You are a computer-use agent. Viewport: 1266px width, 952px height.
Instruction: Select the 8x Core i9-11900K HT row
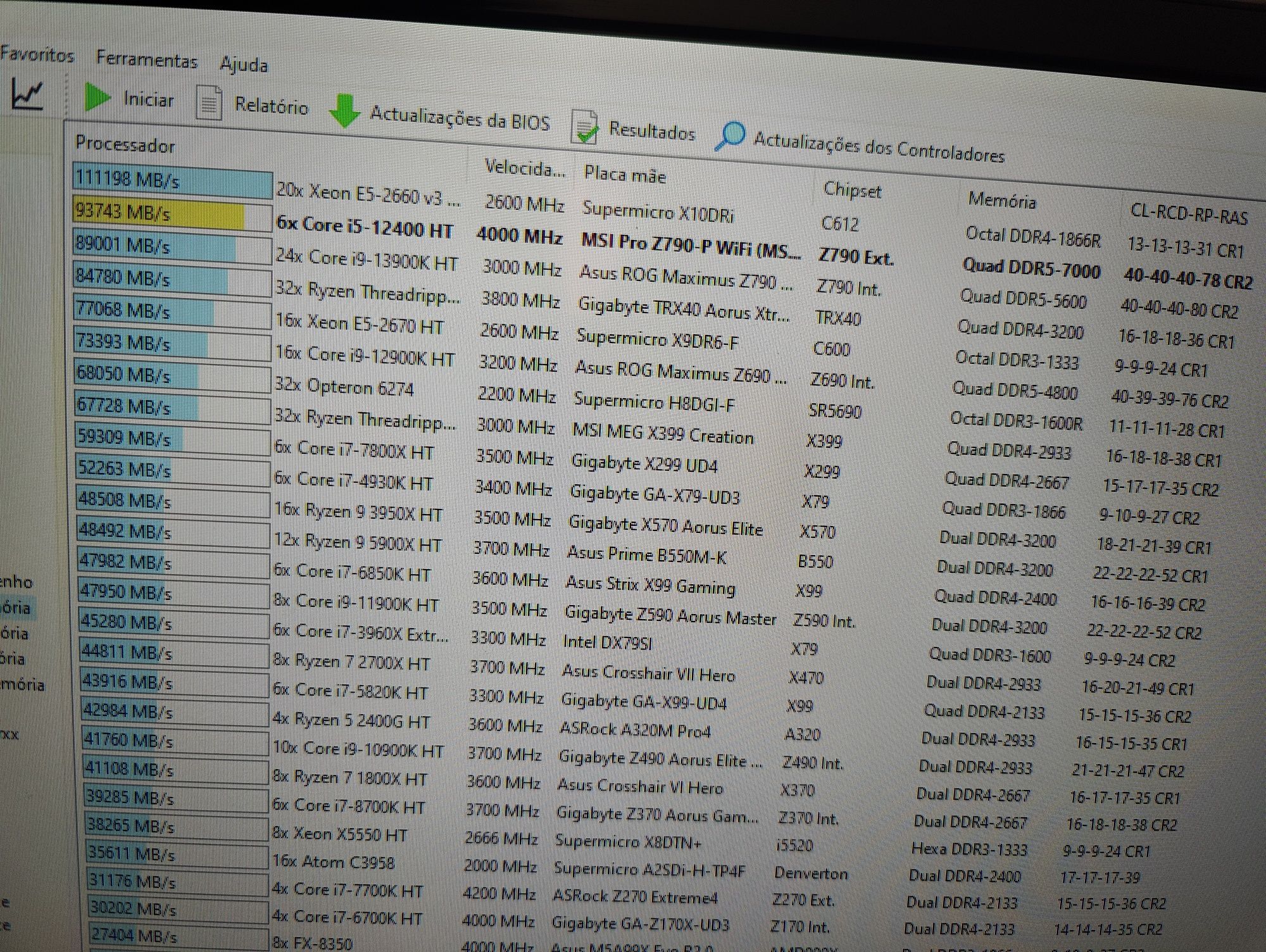tap(356, 603)
